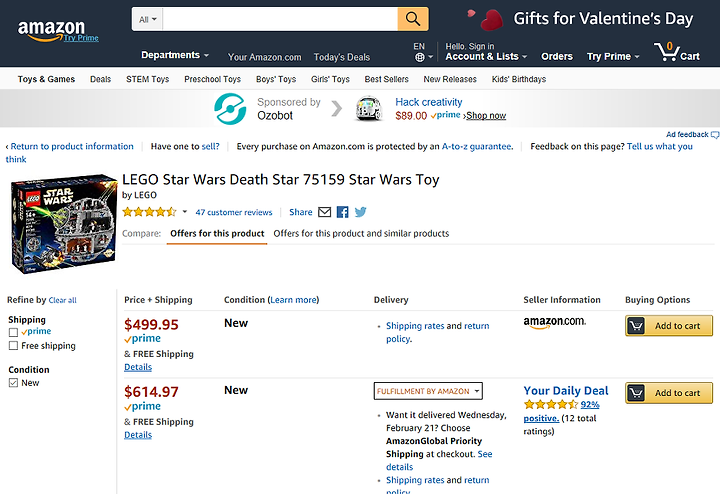Expand the star rating dropdown arrow

[x=184, y=212]
